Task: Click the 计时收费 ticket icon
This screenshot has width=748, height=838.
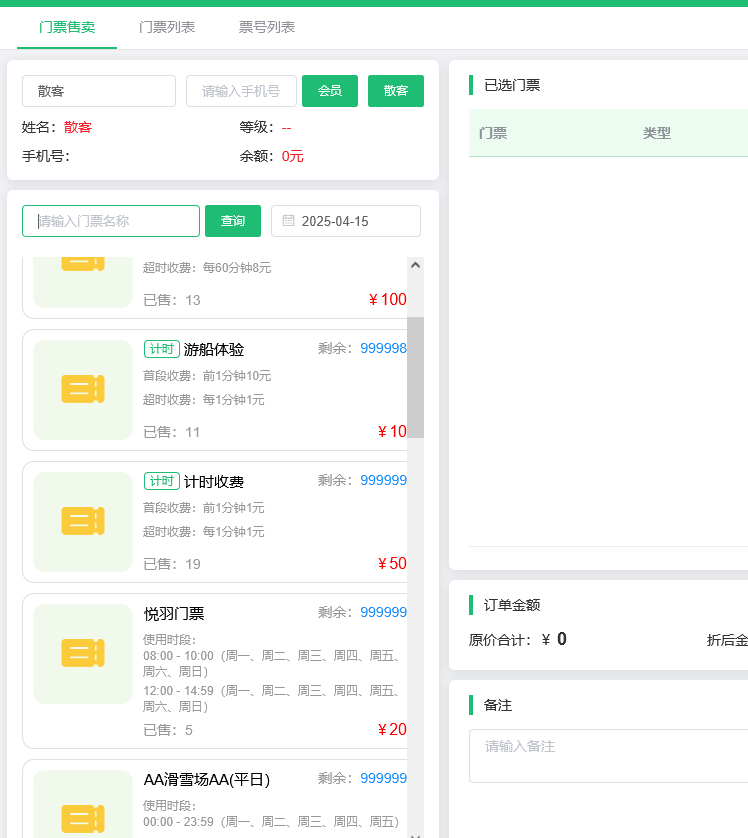Action: [x=83, y=522]
